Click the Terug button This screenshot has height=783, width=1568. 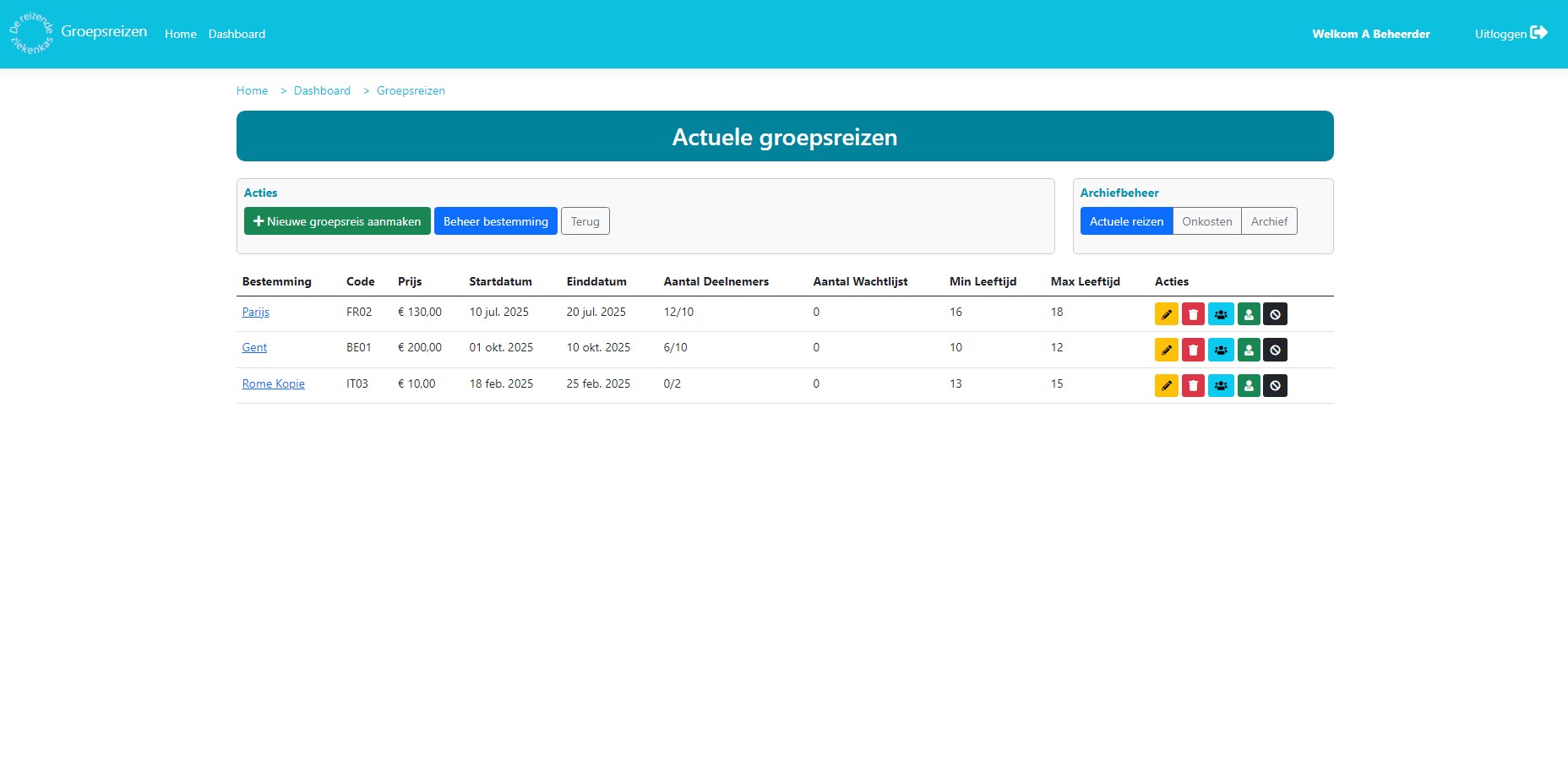(585, 221)
